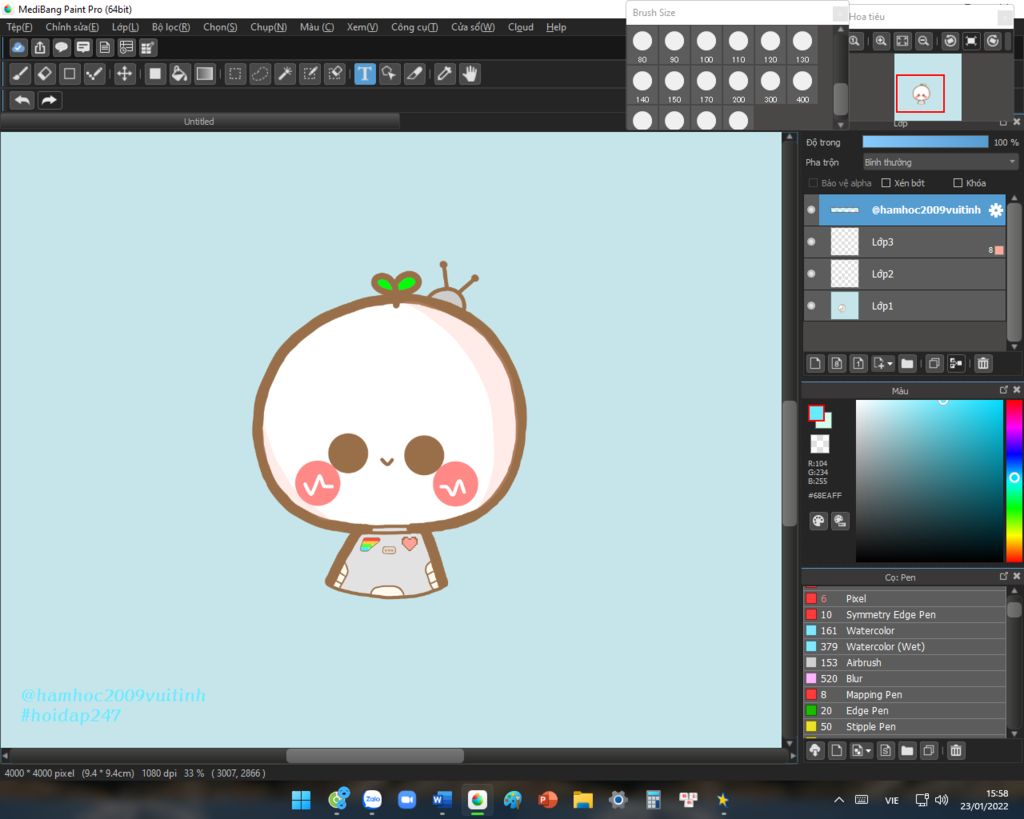1024x819 pixels.
Task: Show hidden system tray icons
Action: (839, 800)
